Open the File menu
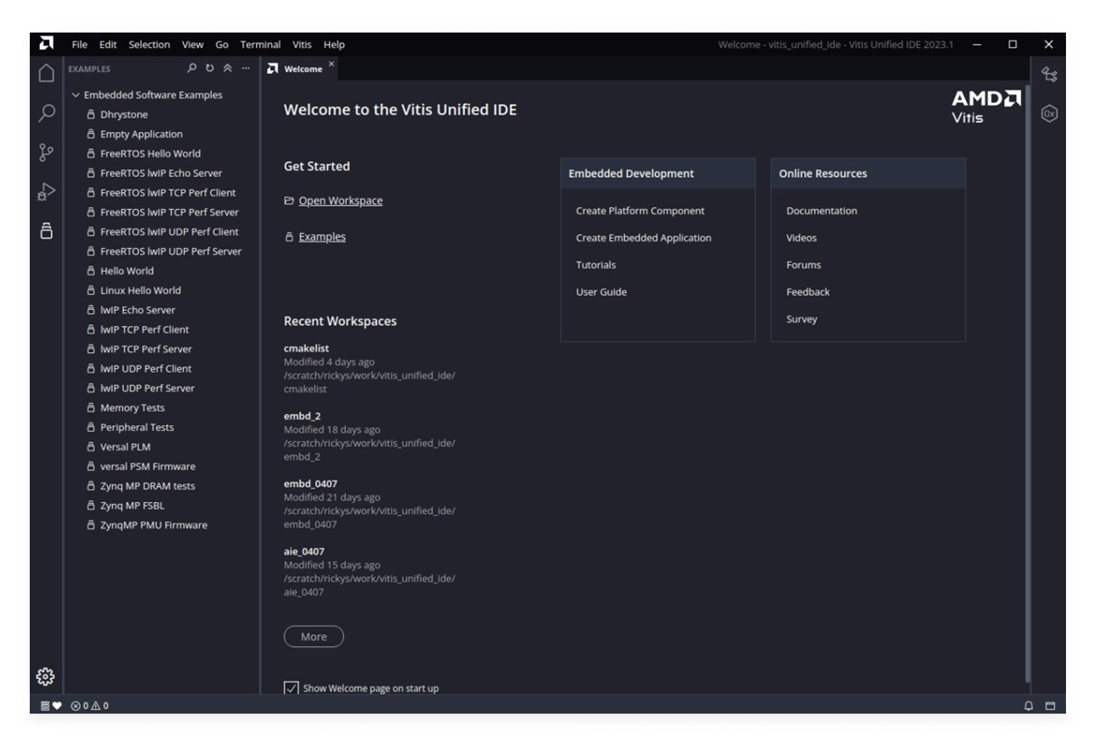The width and height of the screenshot is (1096, 742). 80,45
